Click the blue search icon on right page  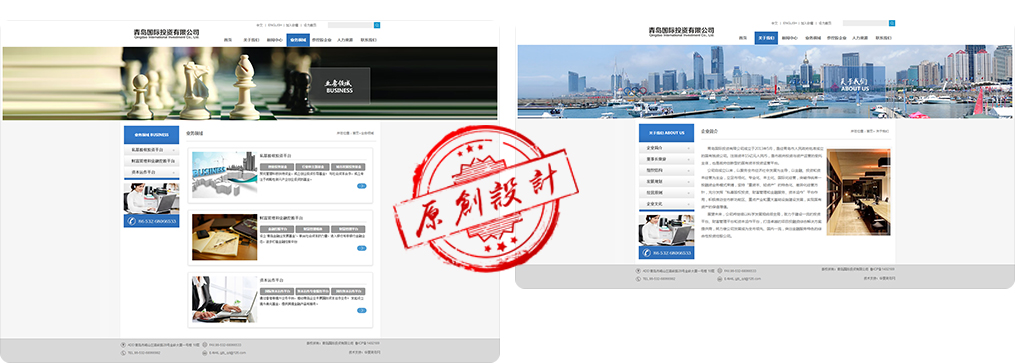point(893,23)
